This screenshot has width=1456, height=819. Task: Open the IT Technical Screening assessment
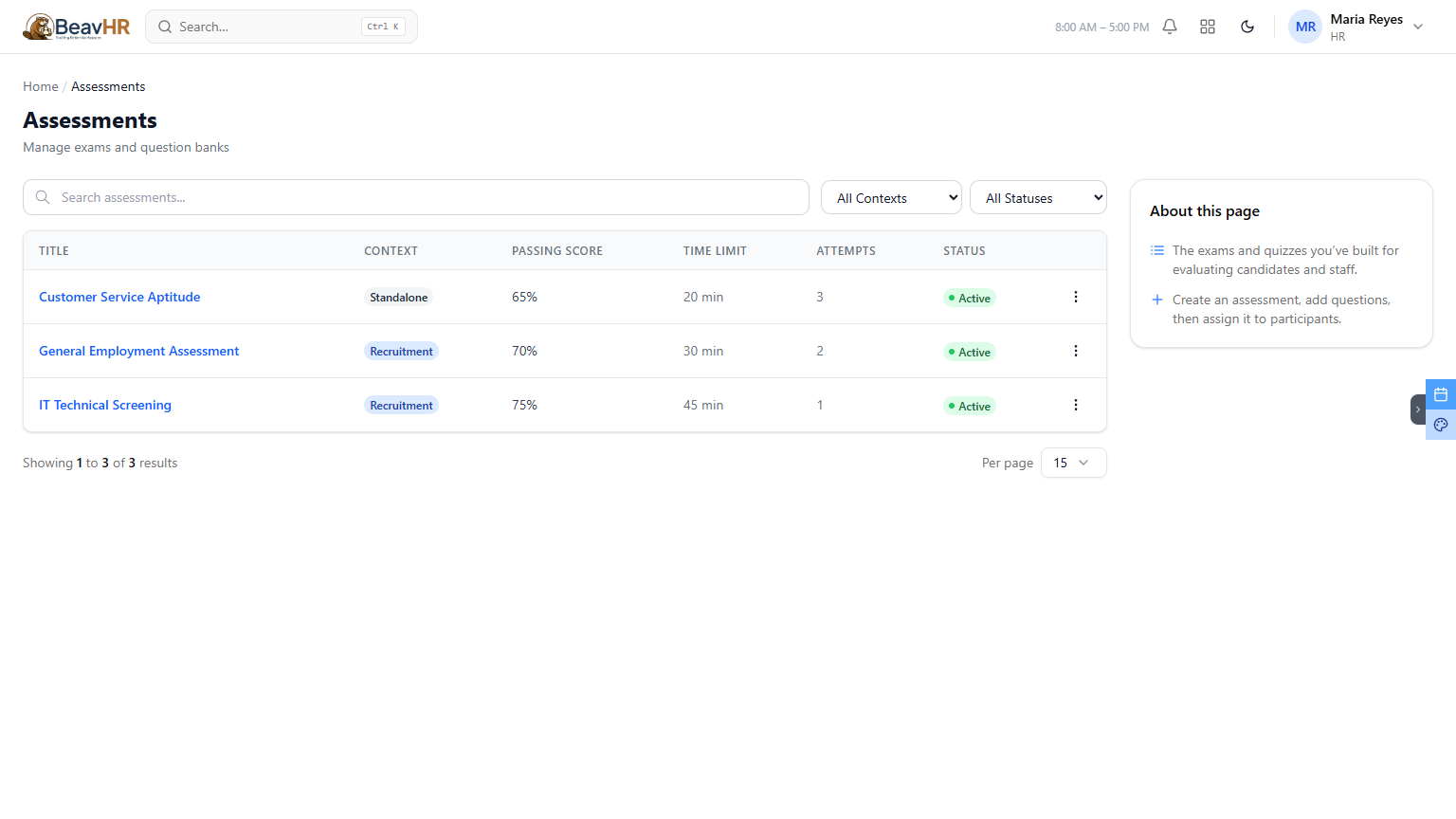(x=105, y=405)
